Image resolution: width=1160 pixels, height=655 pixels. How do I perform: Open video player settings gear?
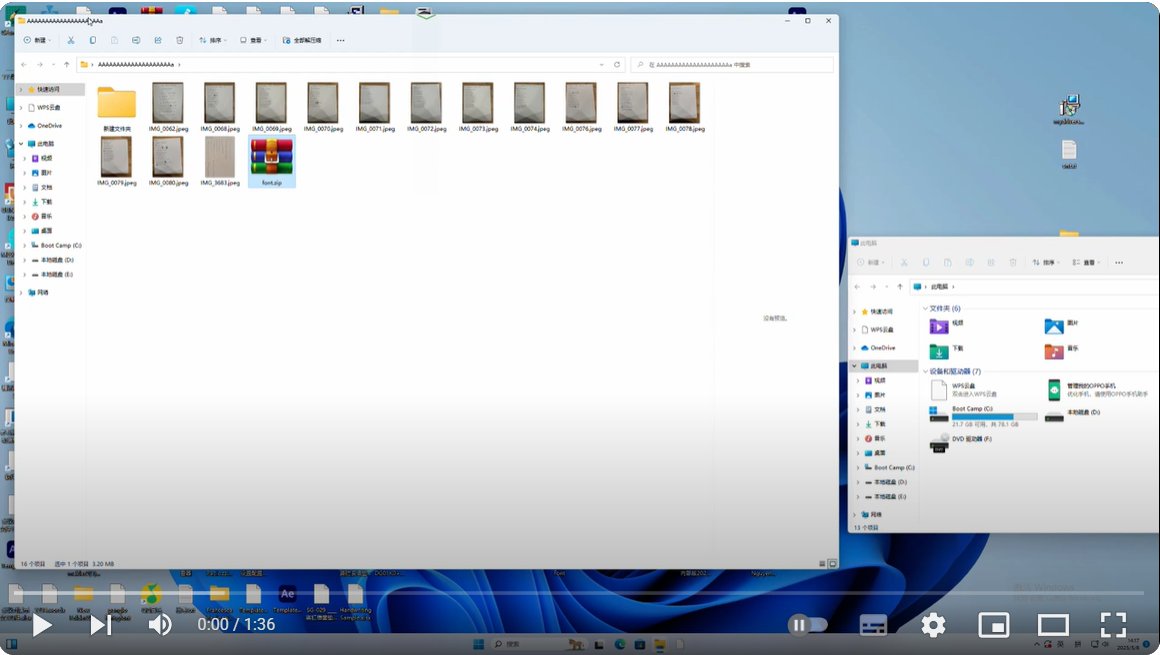click(933, 625)
